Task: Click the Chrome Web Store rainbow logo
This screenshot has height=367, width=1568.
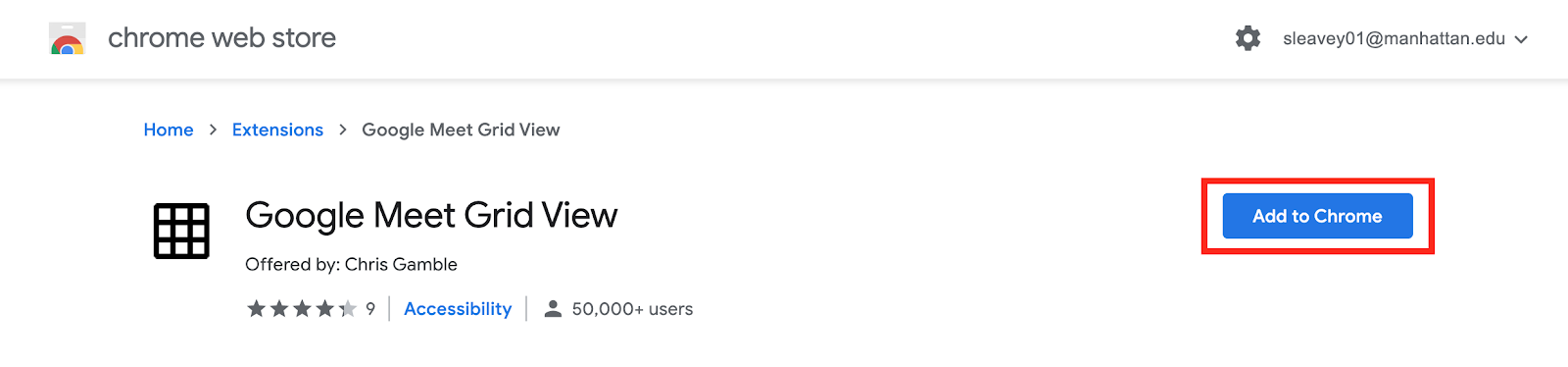Action: click(x=68, y=38)
